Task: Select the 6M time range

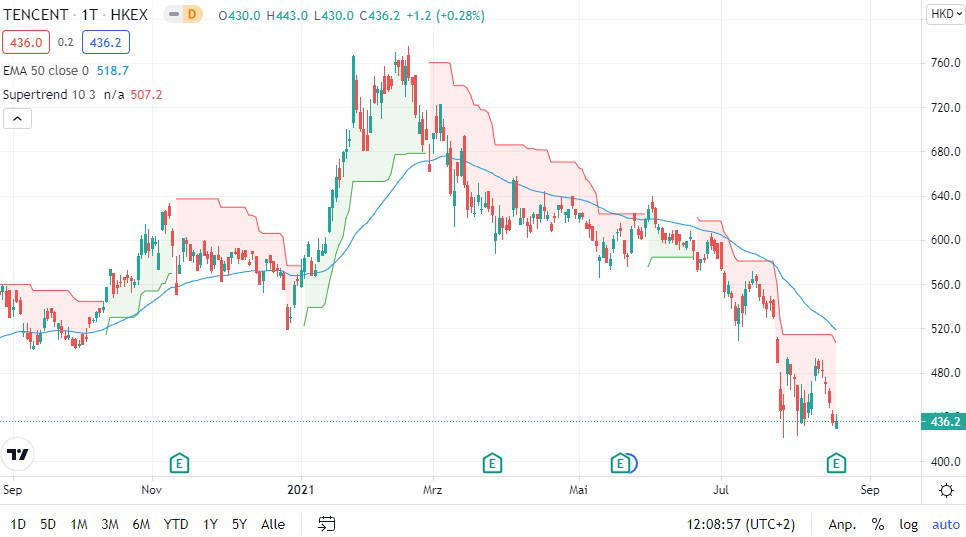Action: tap(141, 525)
